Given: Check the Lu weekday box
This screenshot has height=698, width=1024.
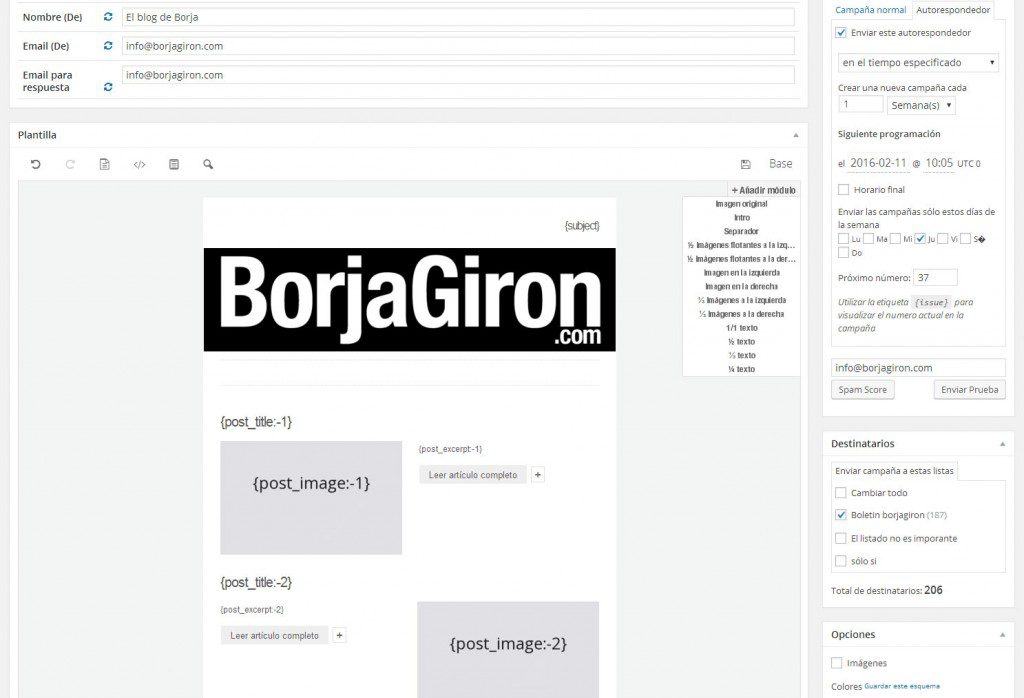Looking at the screenshot, I should point(844,239).
